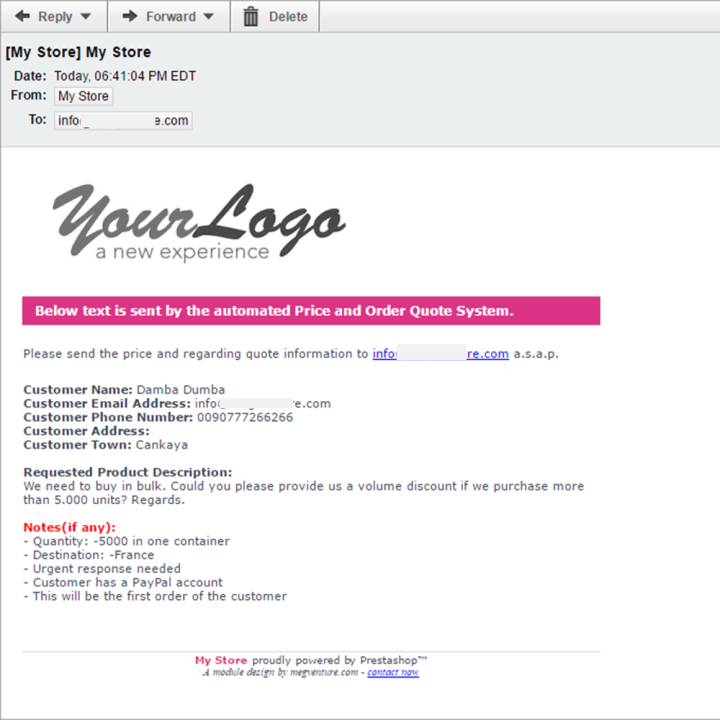Click the Delete trash can icon
The image size is (720, 720).
pyautogui.click(x=251, y=17)
